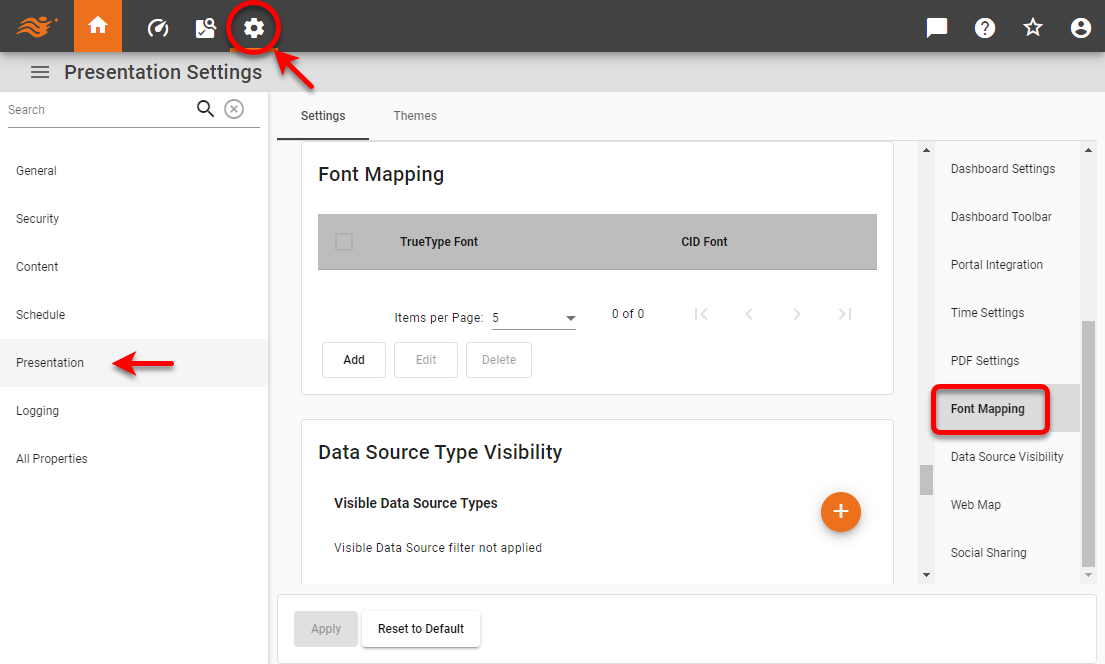The height and width of the screenshot is (664, 1105).
Task: Click the favorites star icon
Action: pos(1033,28)
